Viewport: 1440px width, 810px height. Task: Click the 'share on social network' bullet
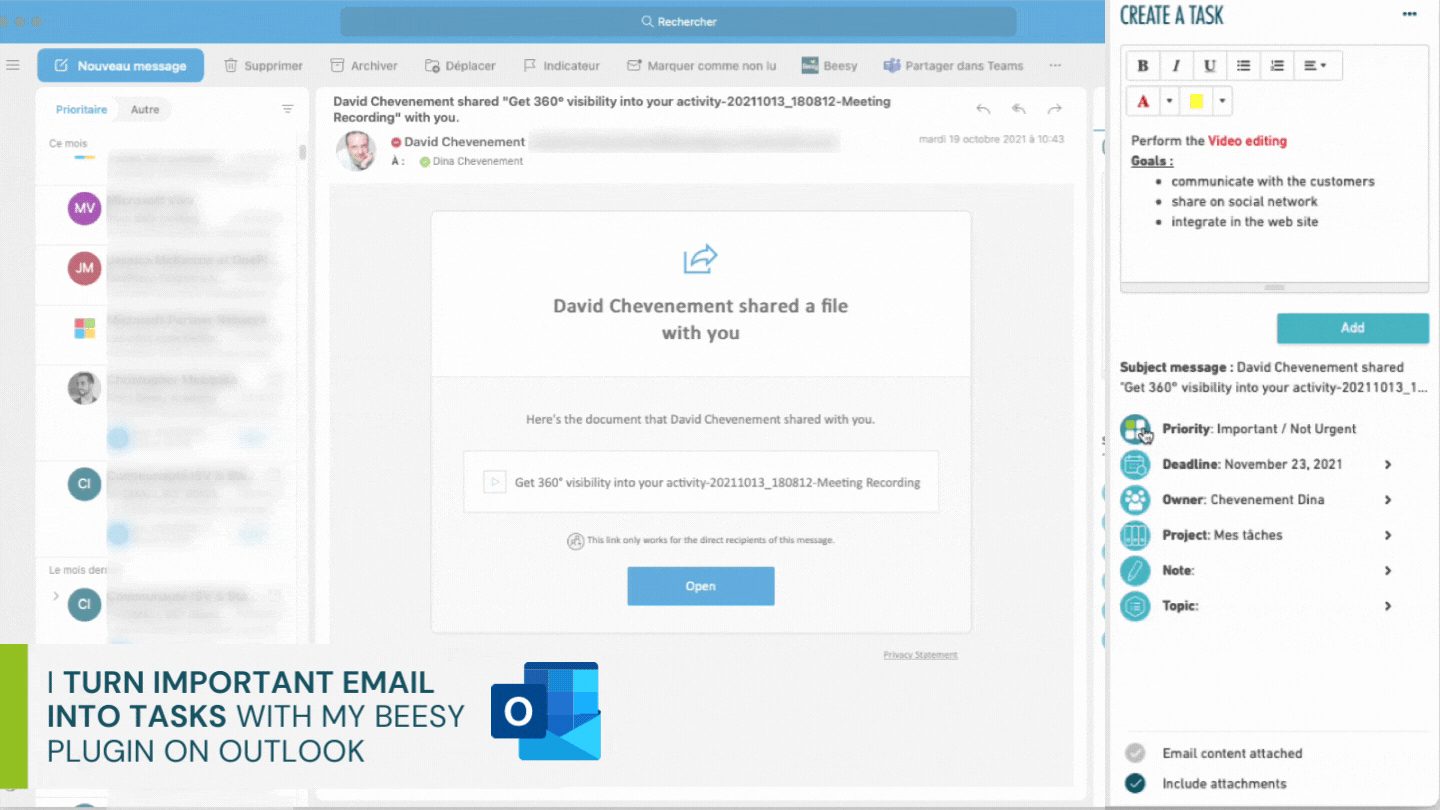pos(1244,201)
